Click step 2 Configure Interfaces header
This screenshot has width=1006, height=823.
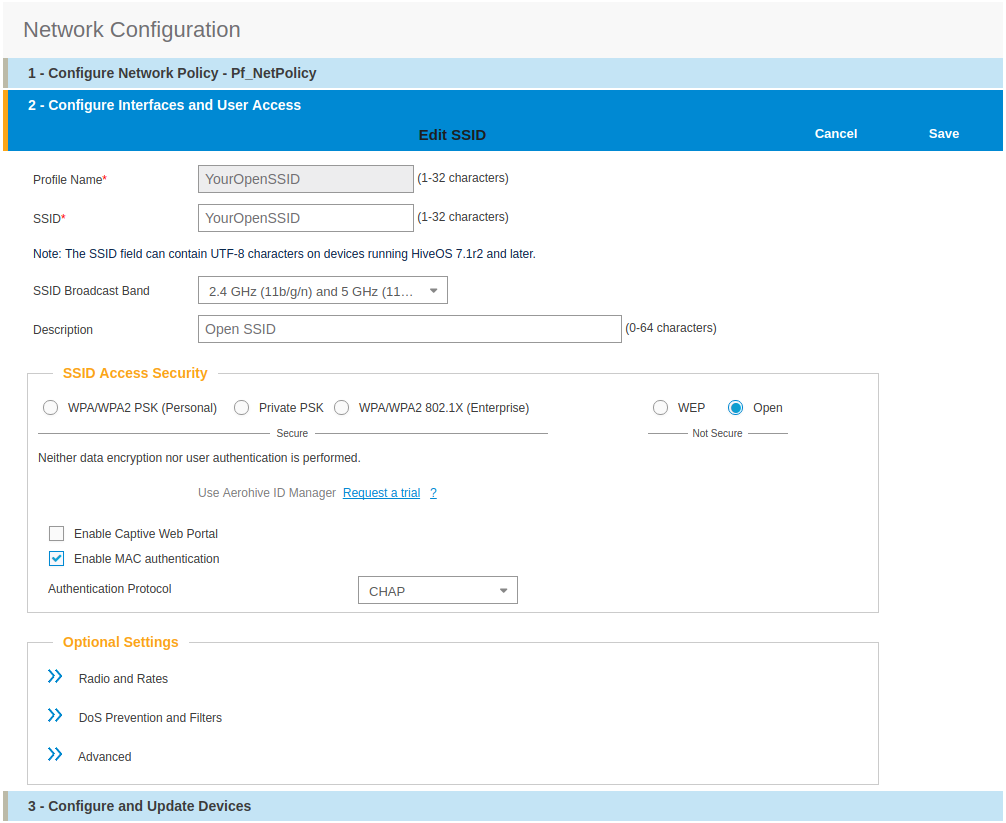pos(164,105)
